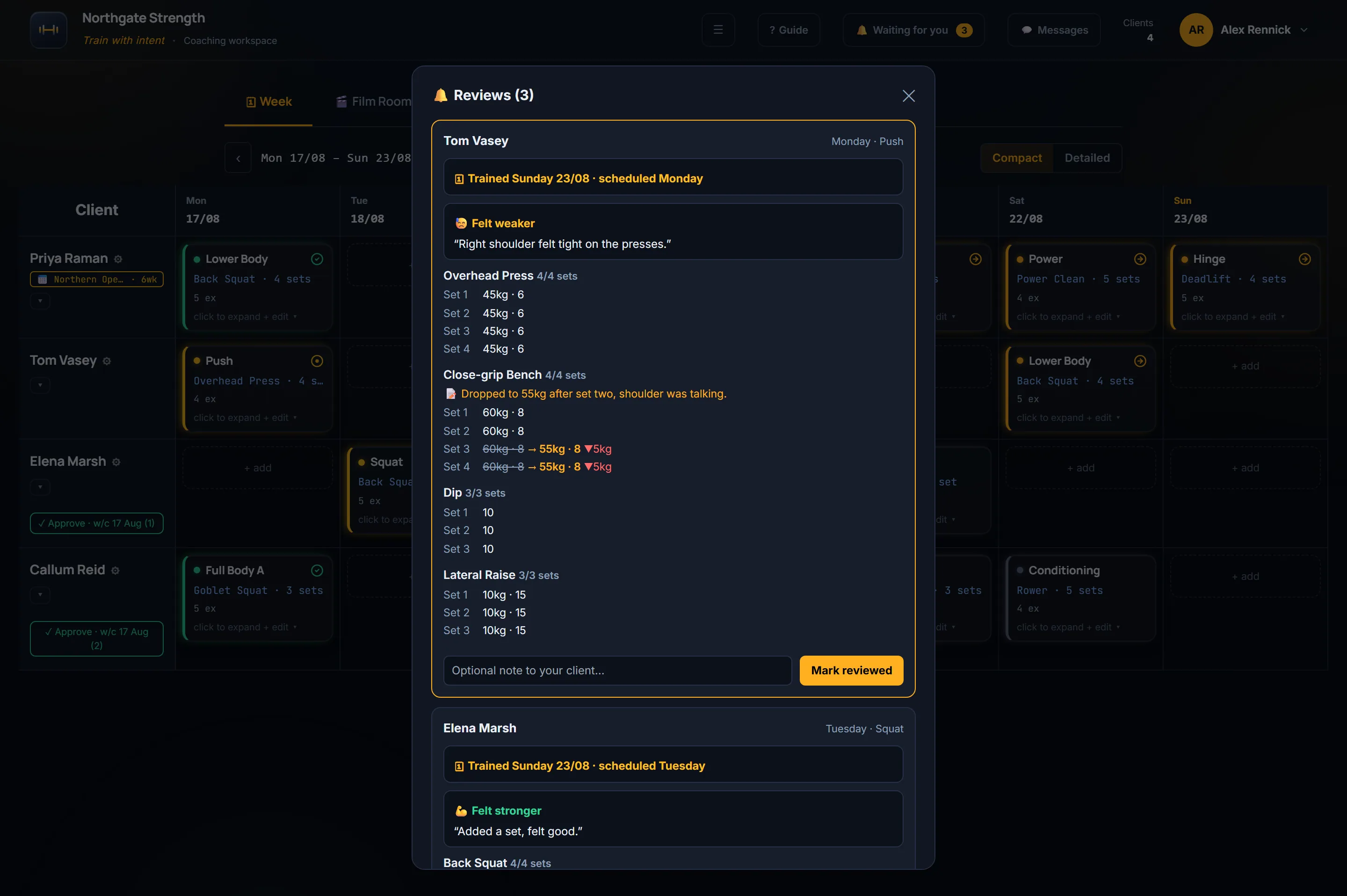The image size is (1347, 896).
Task: Add a session for Elena Marsh on Monday
Action: [x=258, y=468]
